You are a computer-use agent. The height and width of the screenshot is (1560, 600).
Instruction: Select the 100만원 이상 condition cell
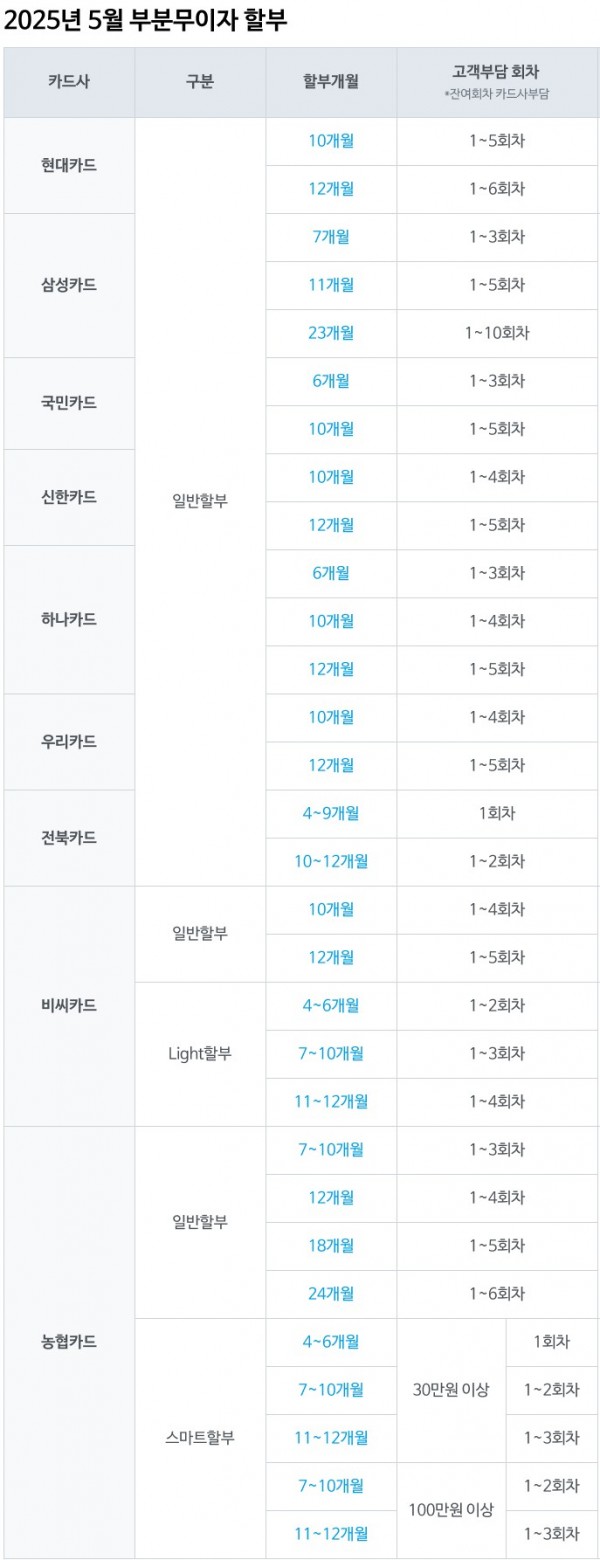click(x=451, y=1509)
